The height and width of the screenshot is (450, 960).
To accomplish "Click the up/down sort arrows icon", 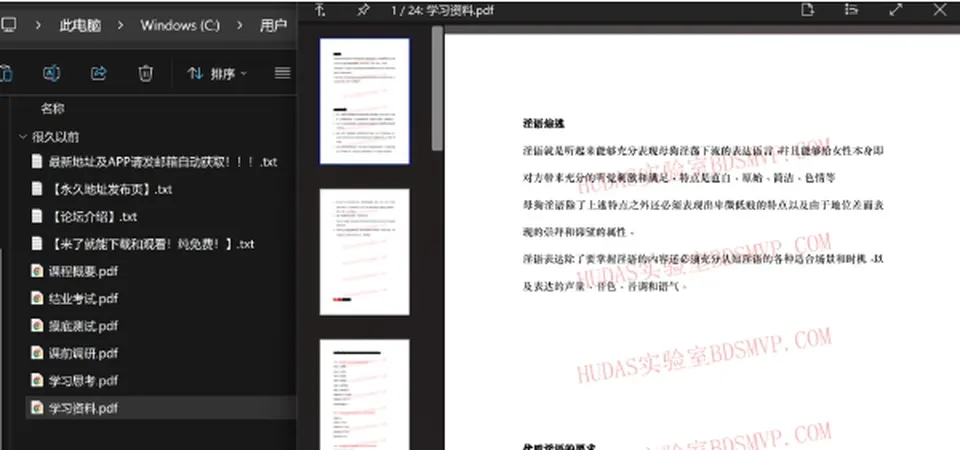I will [x=195, y=73].
